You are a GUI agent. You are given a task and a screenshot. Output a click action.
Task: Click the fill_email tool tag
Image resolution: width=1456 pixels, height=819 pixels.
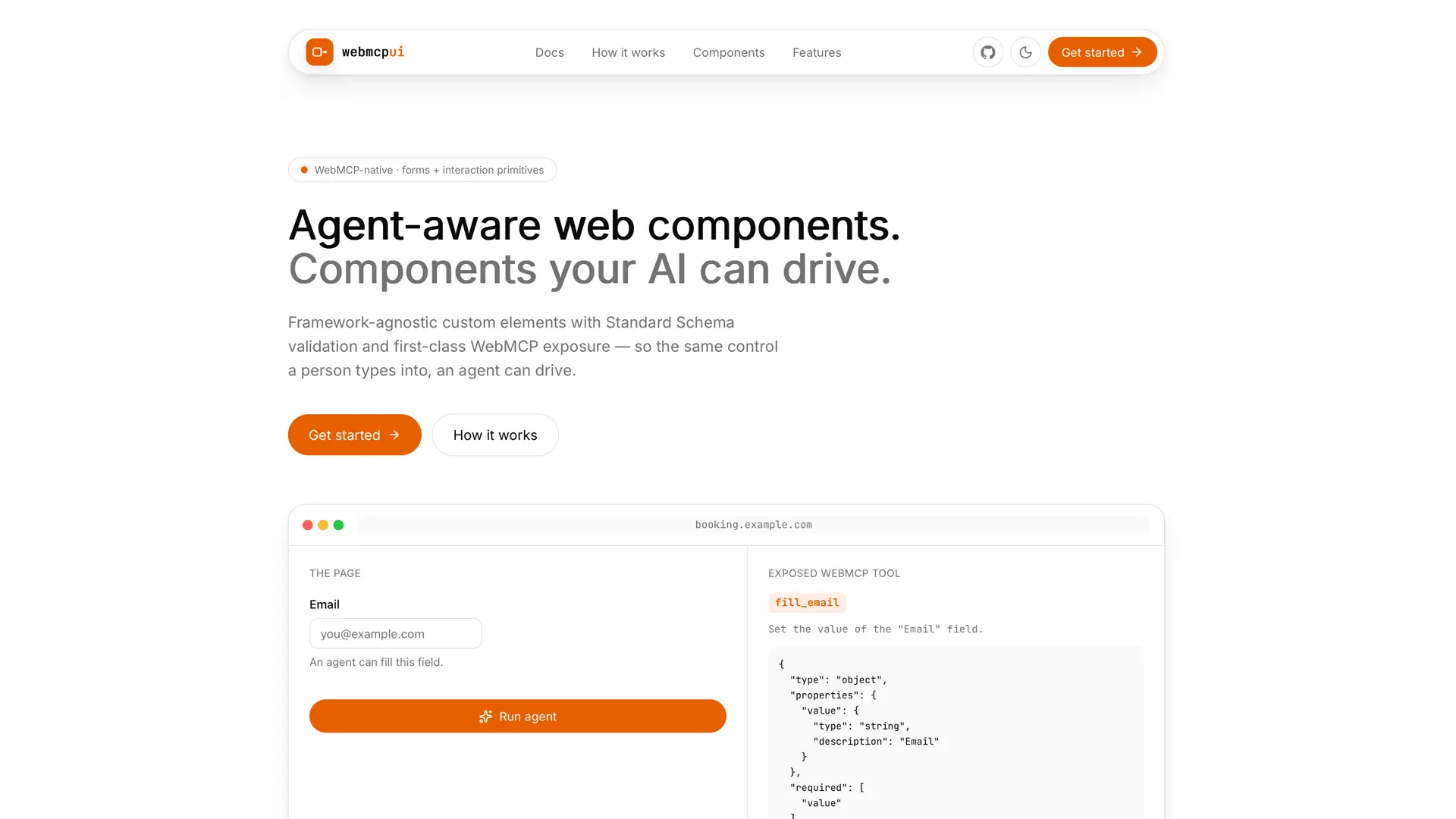(x=807, y=602)
